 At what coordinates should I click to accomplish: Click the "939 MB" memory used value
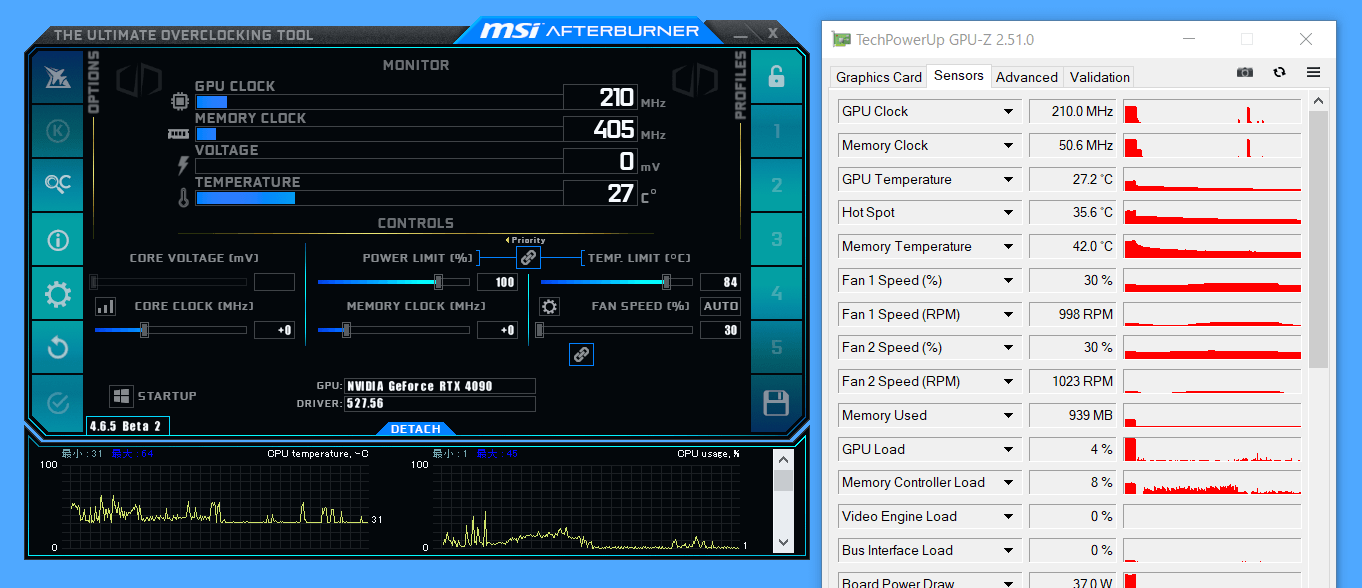(1090, 416)
